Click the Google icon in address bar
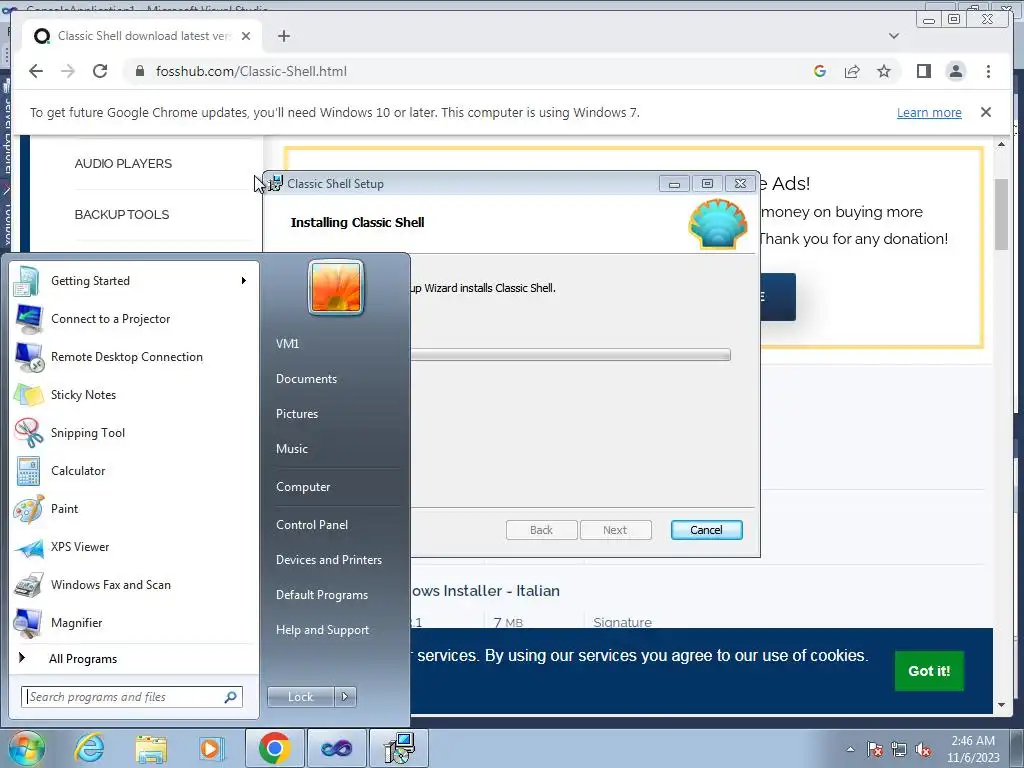The width and height of the screenshot is (1024, 768). pyautogui.click(x=820, y=71)
